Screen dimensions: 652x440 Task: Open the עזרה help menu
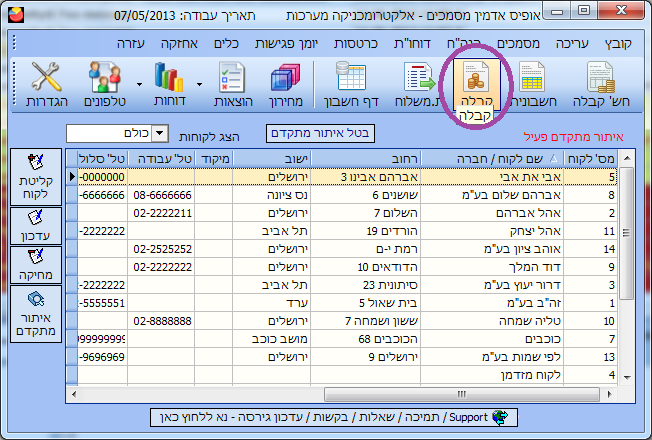pyautogui.click(x=131, y=43)
